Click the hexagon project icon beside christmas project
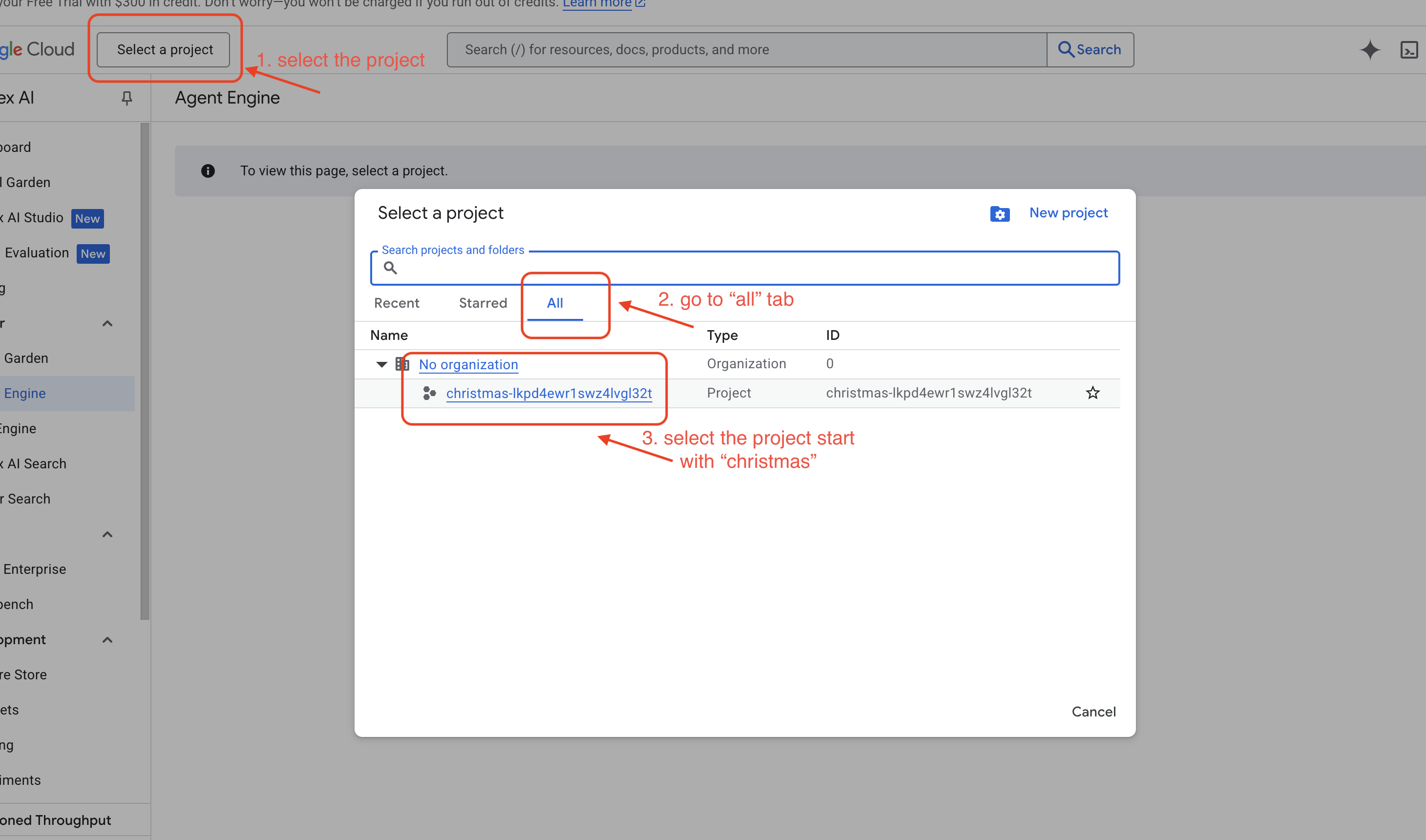Image resolution: width=1426 pixels, height=840 pixels. point(429,393)
